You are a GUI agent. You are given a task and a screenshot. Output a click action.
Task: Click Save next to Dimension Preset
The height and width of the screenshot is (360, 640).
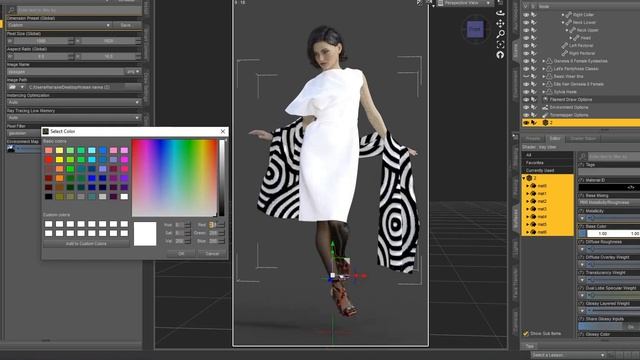(126, 25)
